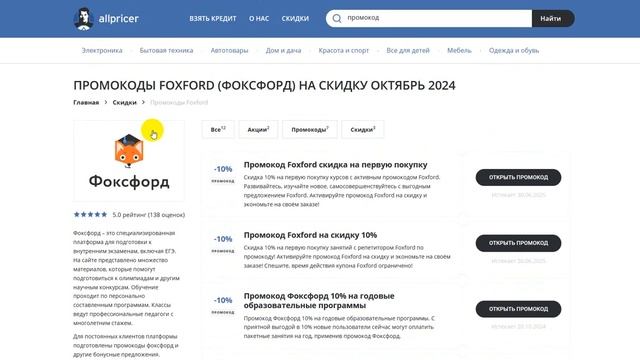Select the Все filter tab
Viewport: 640px width, 360px height.
[x=218, y=129]
